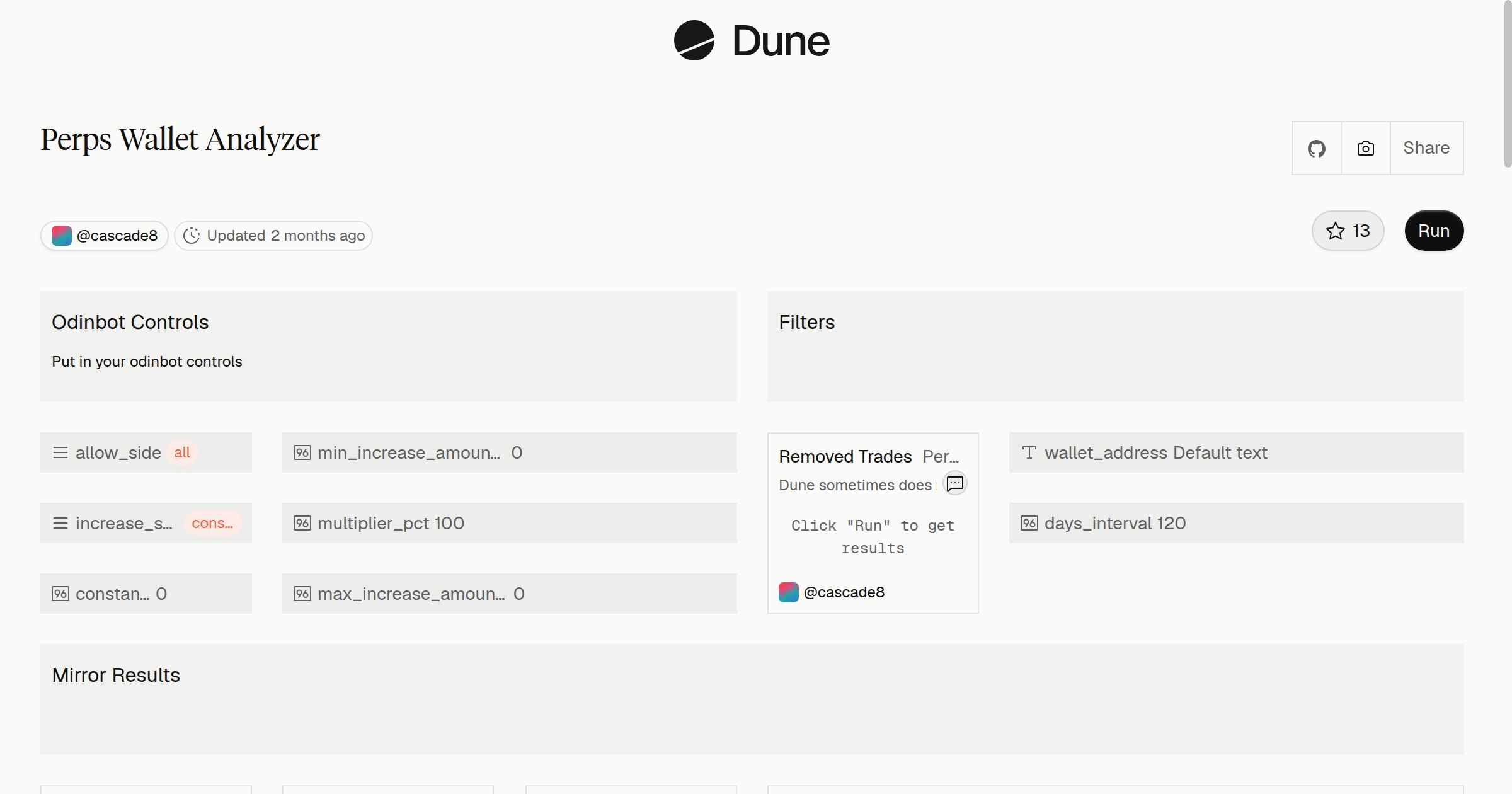The width and height of the screenshot is (1512, 794).
Task: Edit the min_increase_amoun... field
Action: pyautogui.click(x=510, y=452)
